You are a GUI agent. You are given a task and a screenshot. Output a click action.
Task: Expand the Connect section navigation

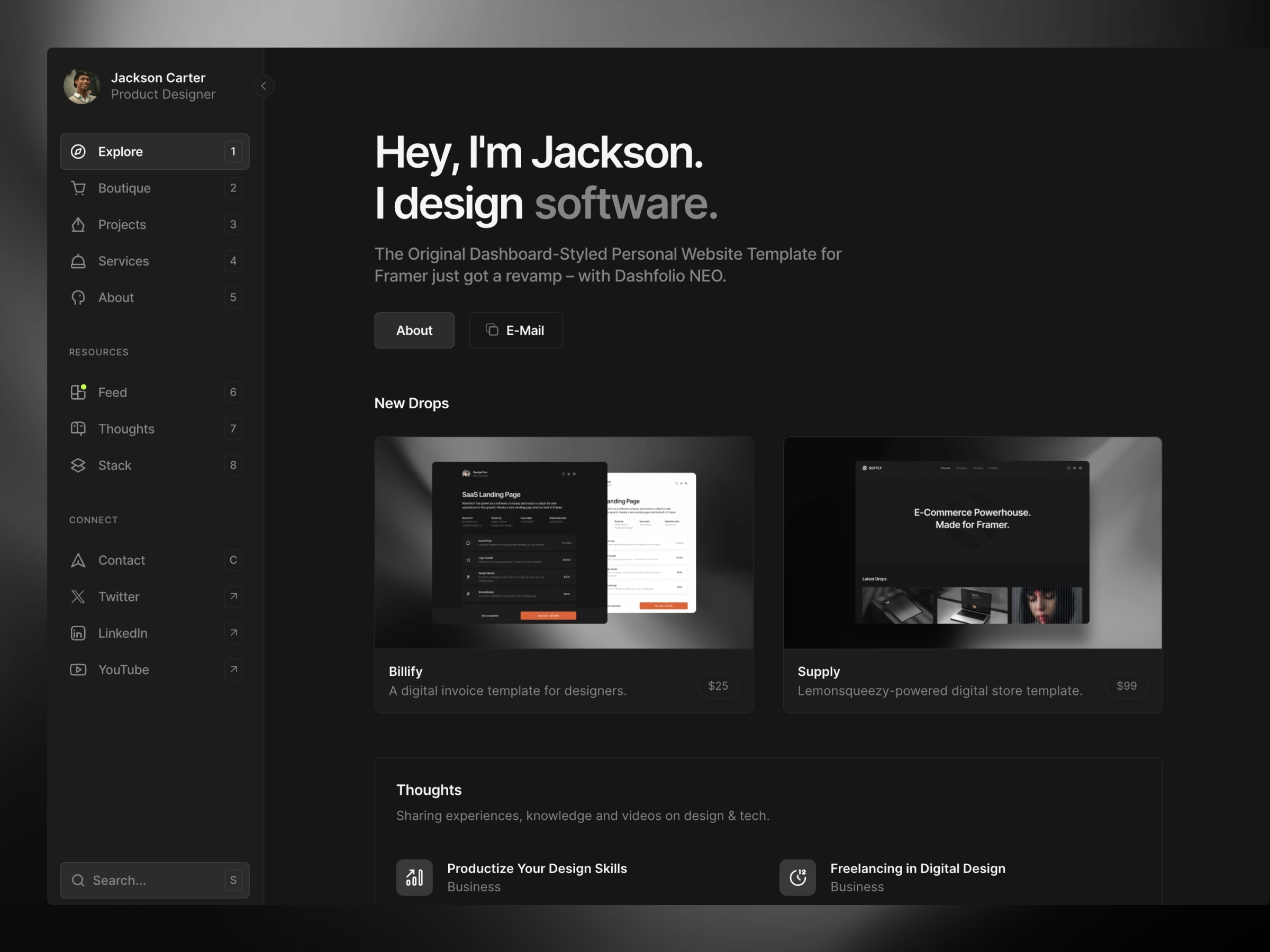[94, 519]
